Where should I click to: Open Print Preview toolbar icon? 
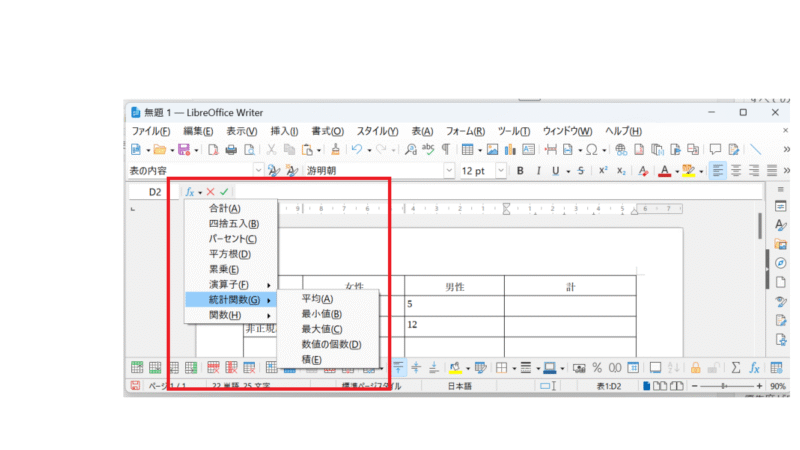tap(249, 149)
